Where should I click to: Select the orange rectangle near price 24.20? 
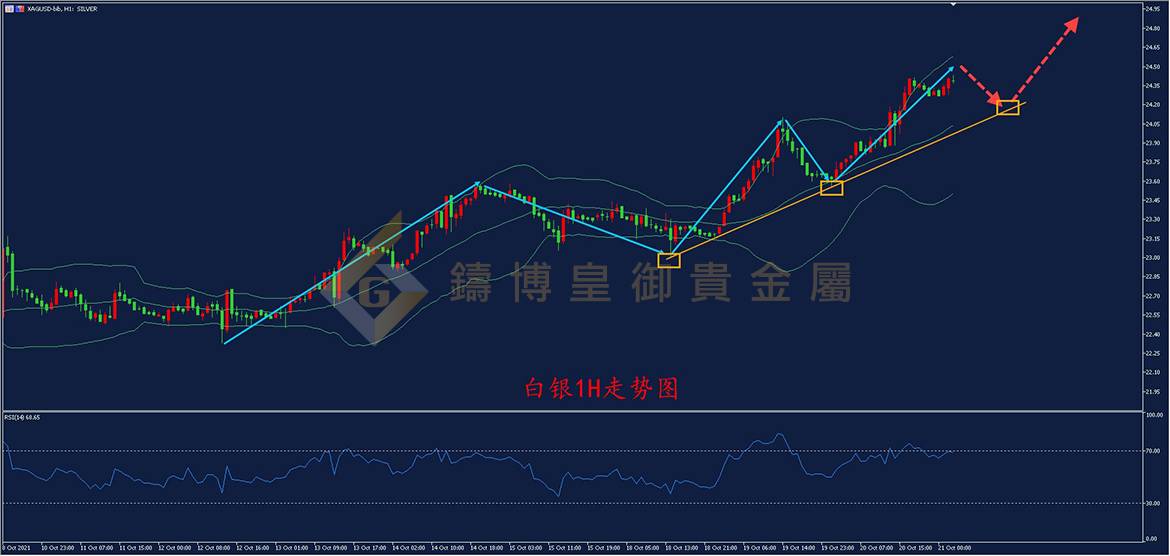[x=1007, y=107]
